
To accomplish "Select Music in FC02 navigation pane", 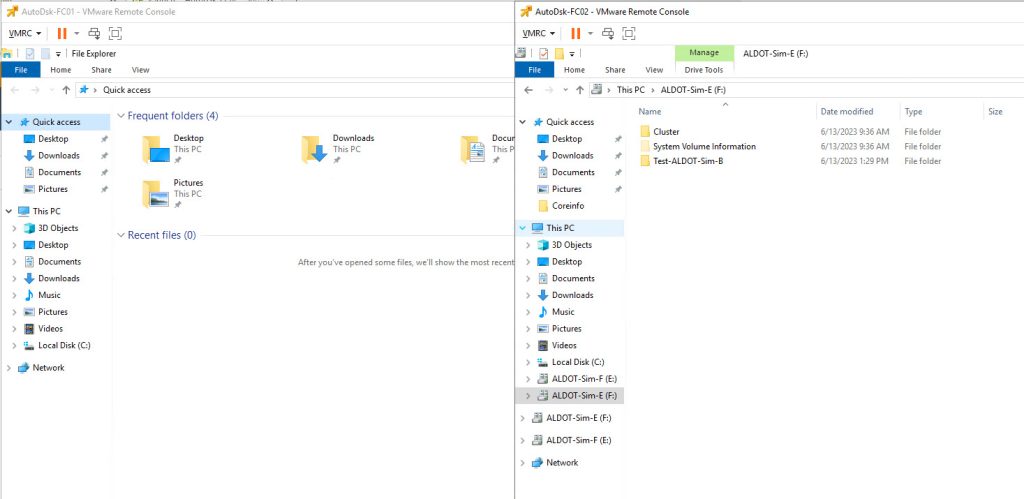I will point(563,312).
